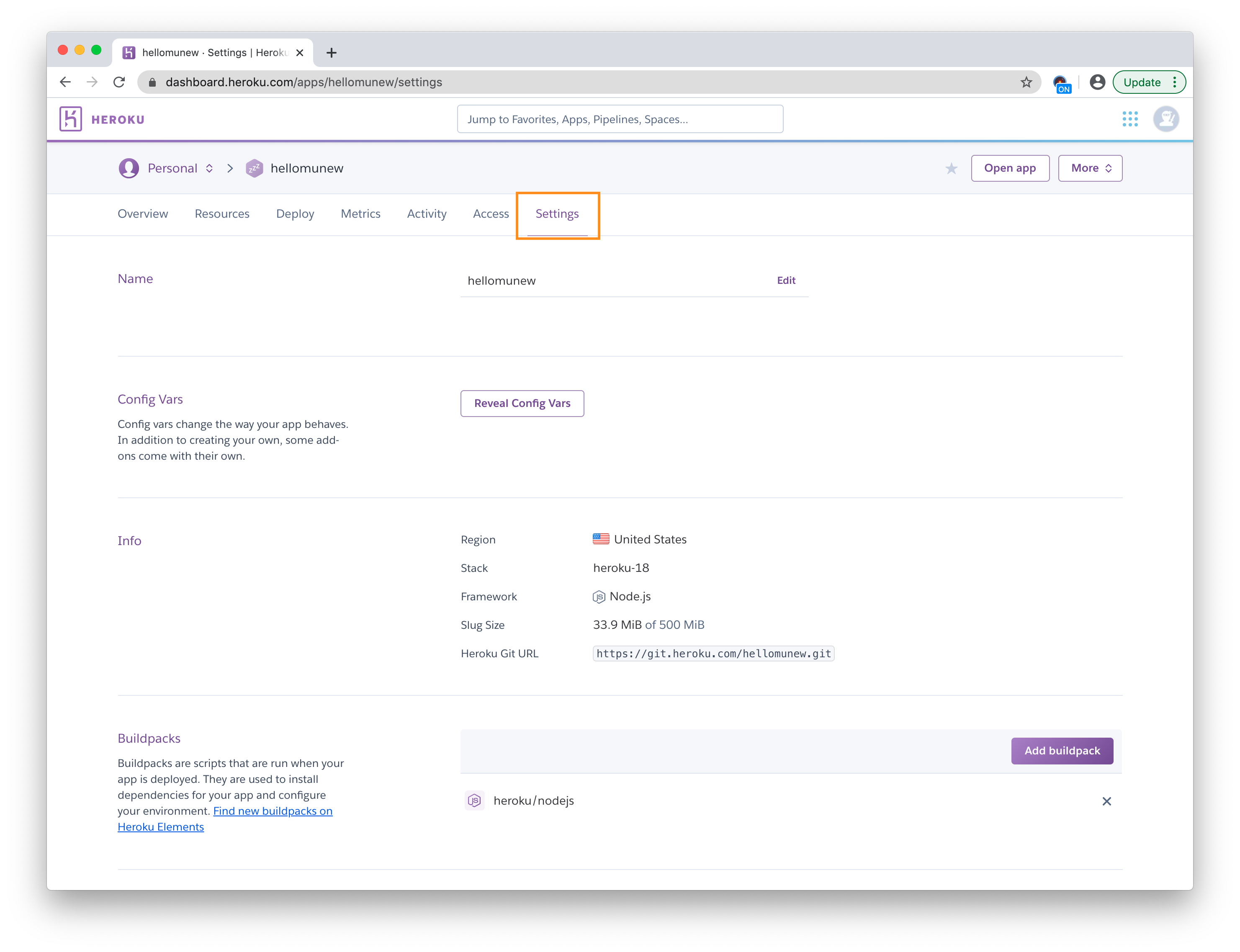Click the heroku-18 stack value
1240x952 pixels.
620,568
